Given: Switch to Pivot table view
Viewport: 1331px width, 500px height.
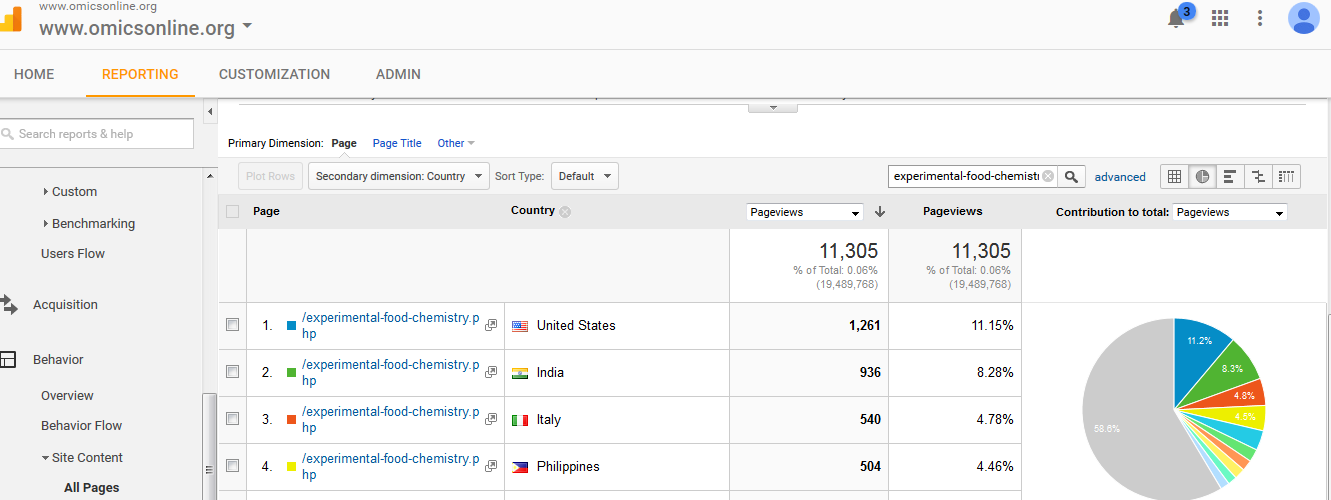Looking at the screenshot, I should (1286, 176).
